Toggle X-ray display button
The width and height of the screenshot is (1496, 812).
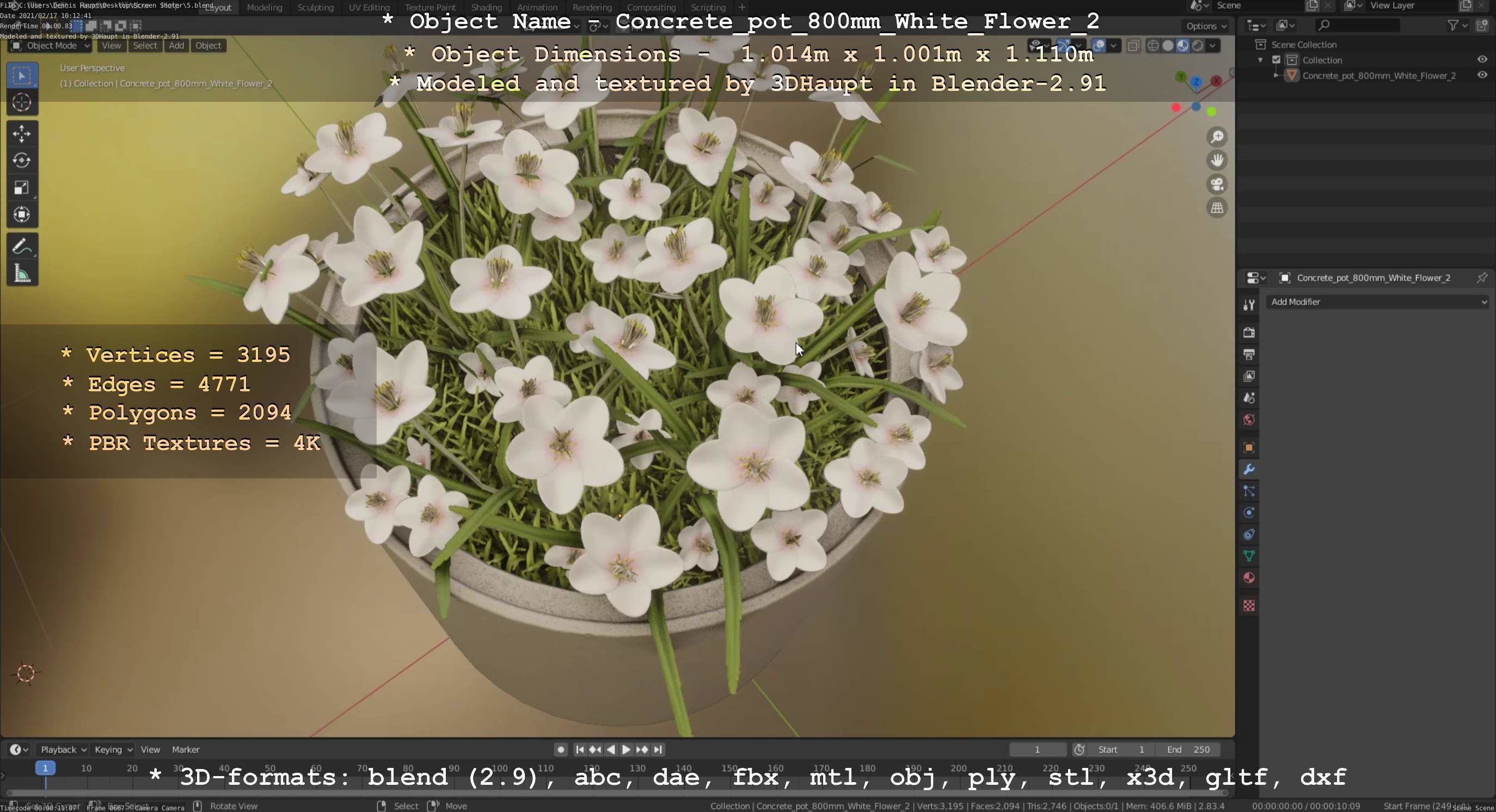(x=1133, y=46)
